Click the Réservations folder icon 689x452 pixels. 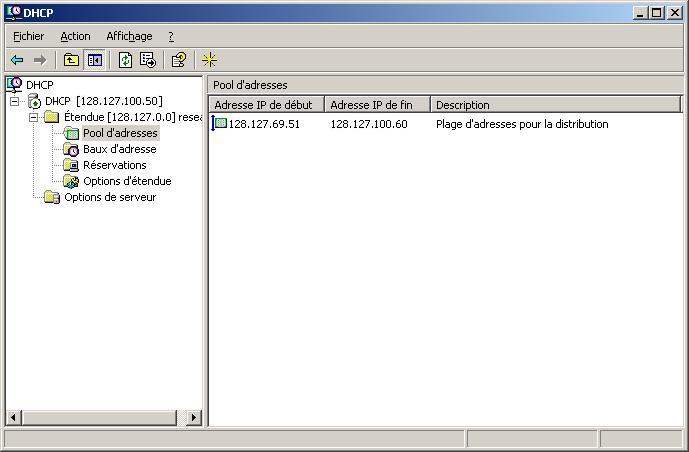click(x=71, y=165)
